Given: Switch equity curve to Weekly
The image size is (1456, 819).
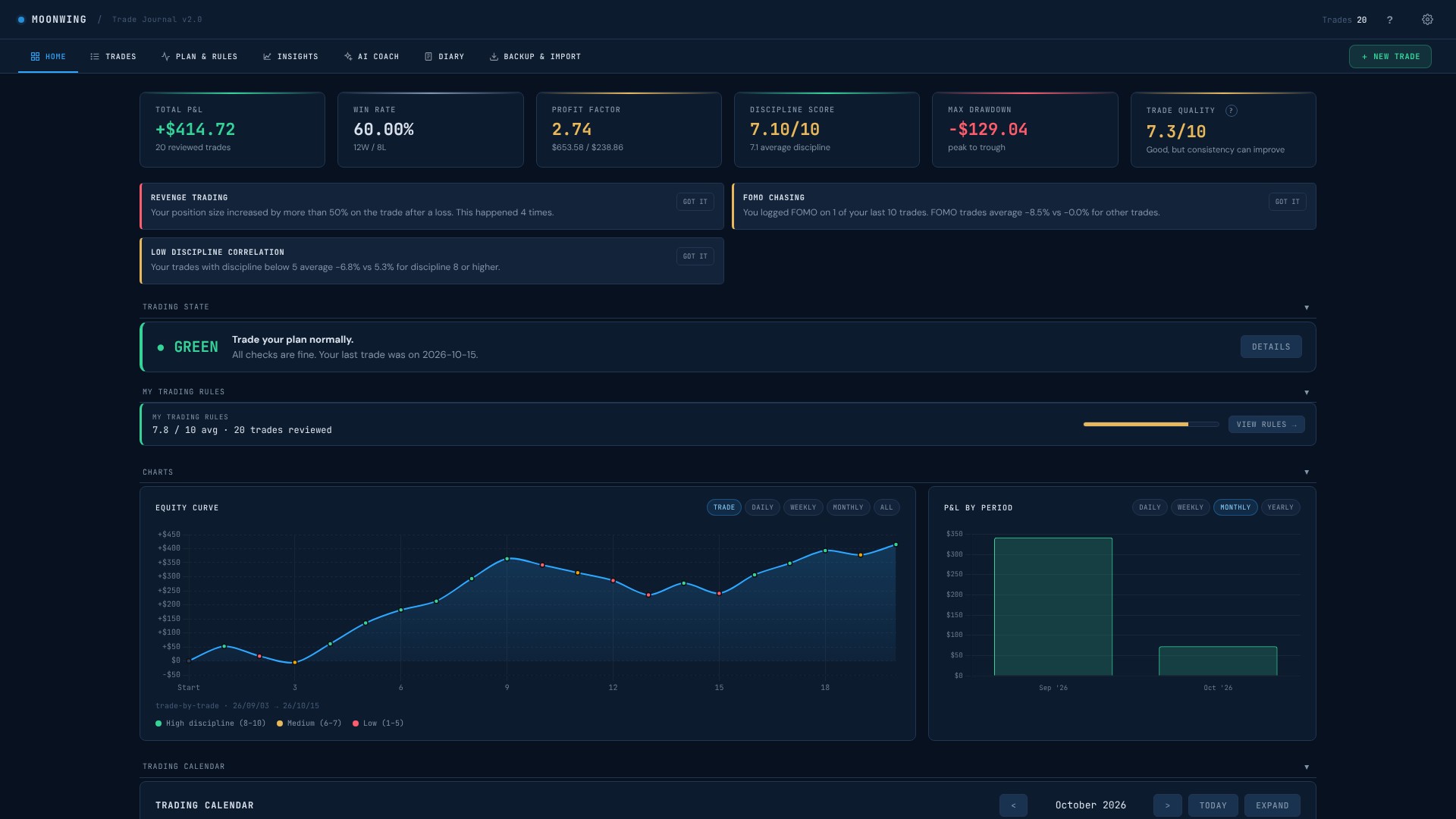Looking at the screenshot, I should pyautogui.click(x=803, y=507).
